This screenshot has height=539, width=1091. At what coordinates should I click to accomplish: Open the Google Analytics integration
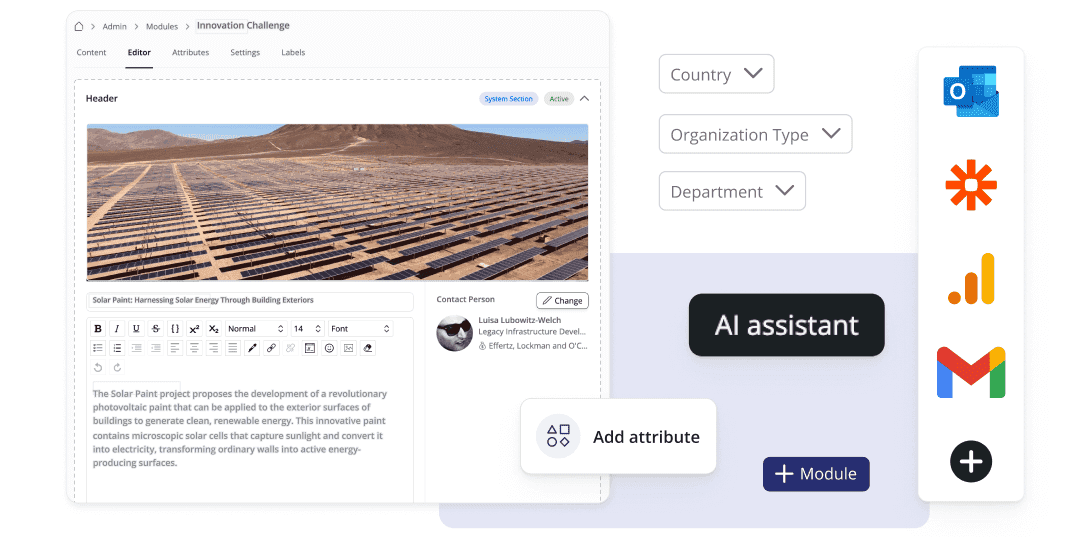click(x=971, y=278)
